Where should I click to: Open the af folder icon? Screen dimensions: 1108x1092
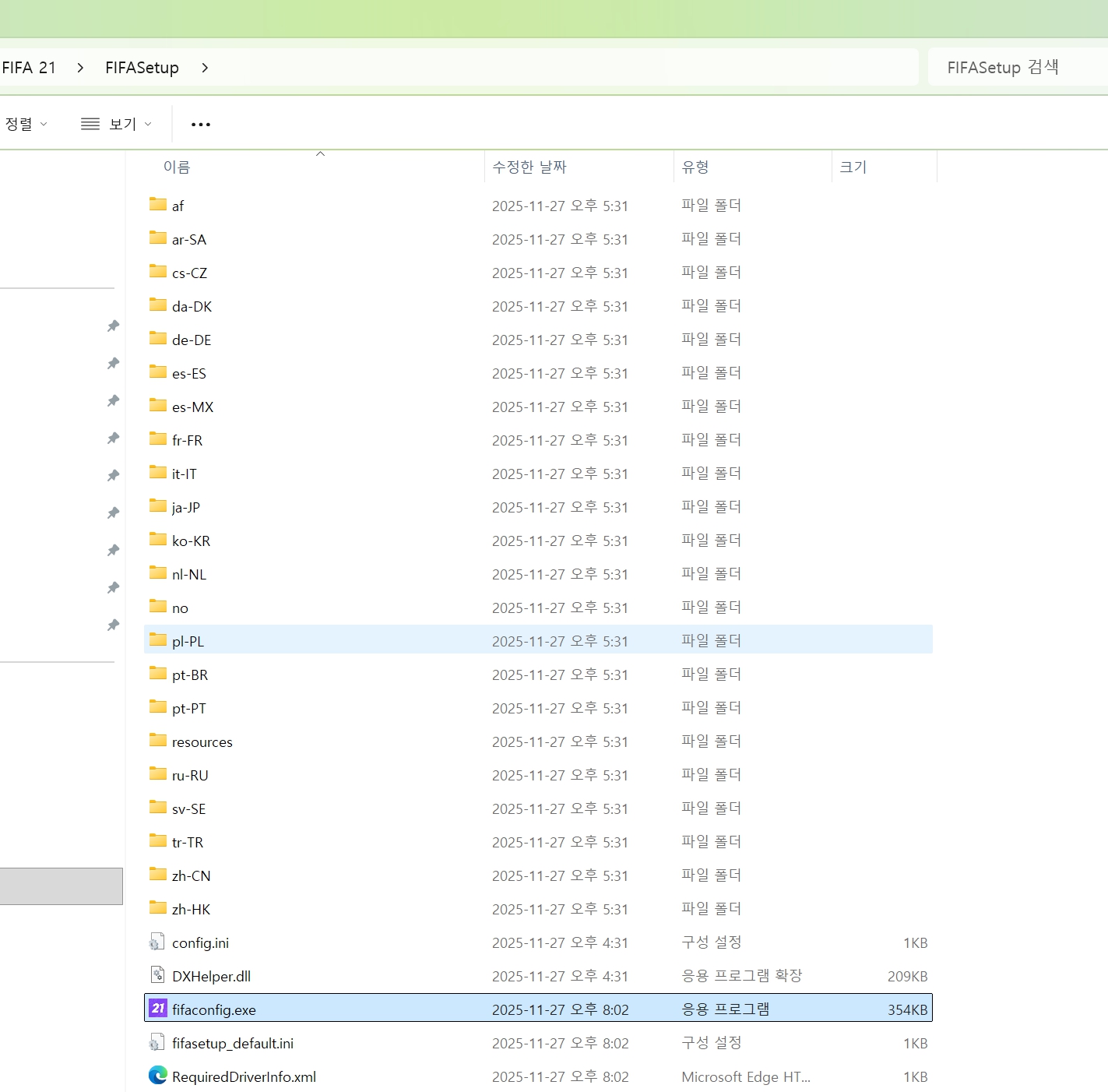158,205
